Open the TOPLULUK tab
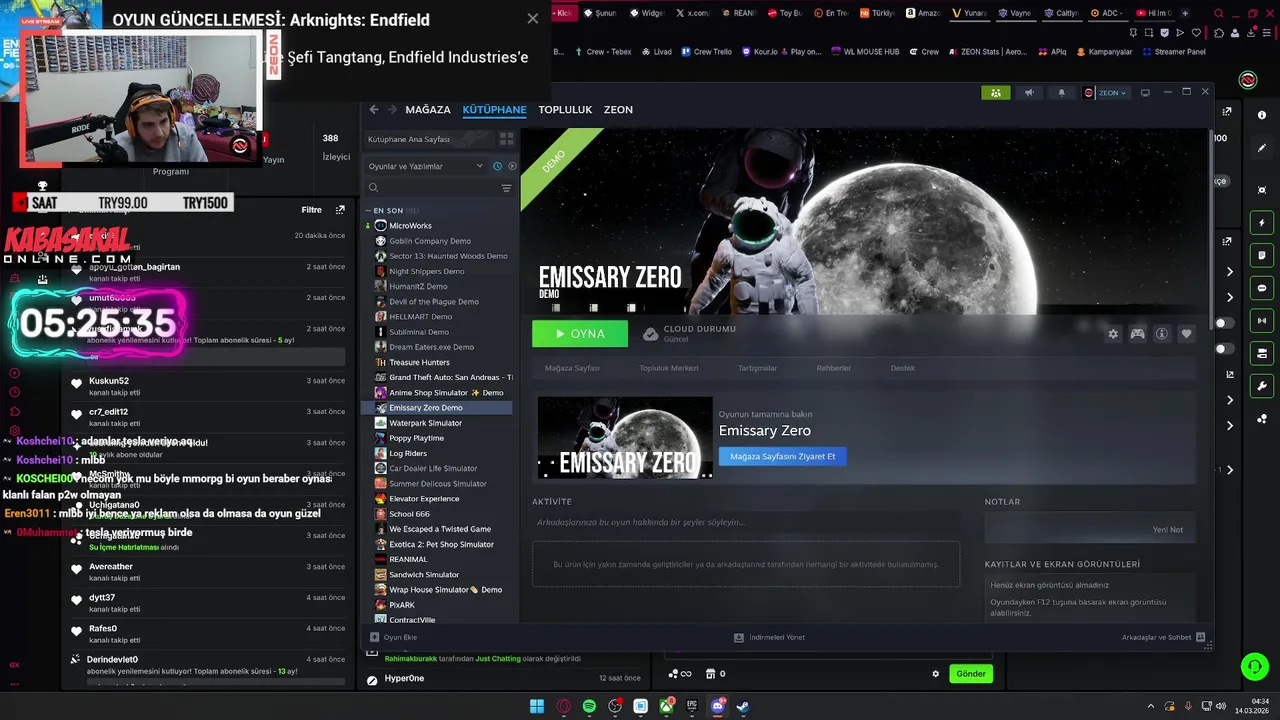The width and height of the screenshot is (1280, 720). (565, 109)
